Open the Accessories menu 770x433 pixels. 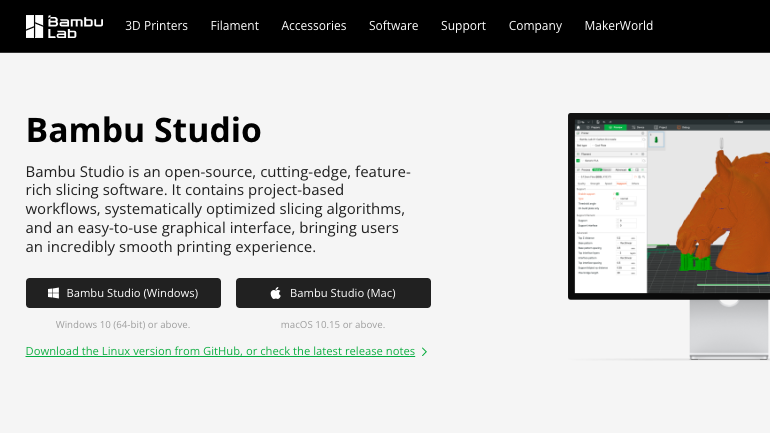(314, 26)
